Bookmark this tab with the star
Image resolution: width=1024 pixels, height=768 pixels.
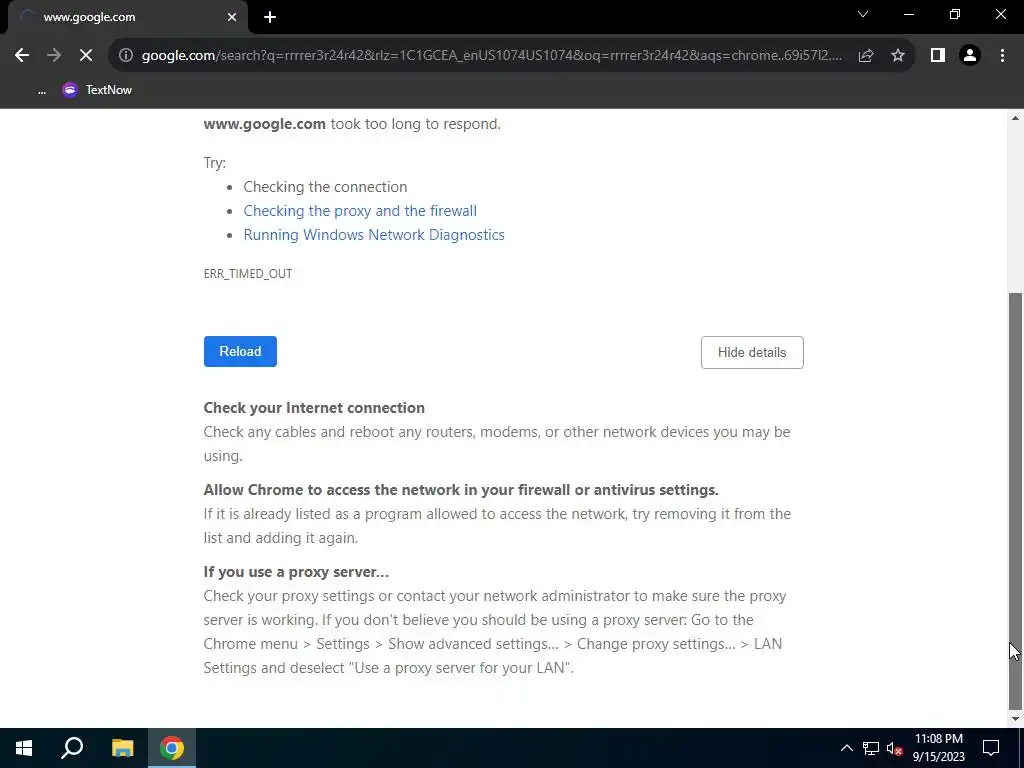tap(898, 56)
